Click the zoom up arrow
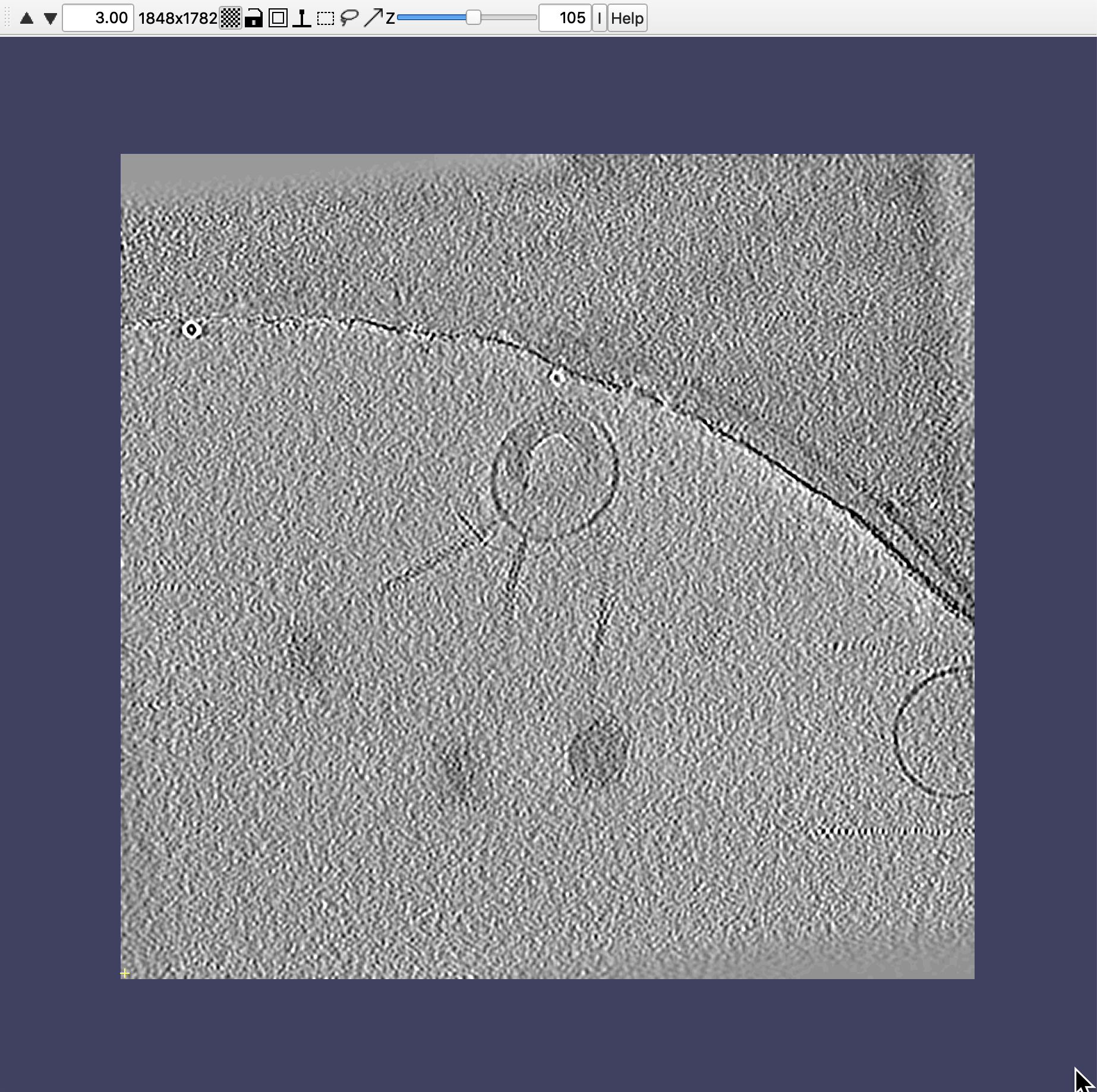1097x1092 pixels. pos(27,18)
